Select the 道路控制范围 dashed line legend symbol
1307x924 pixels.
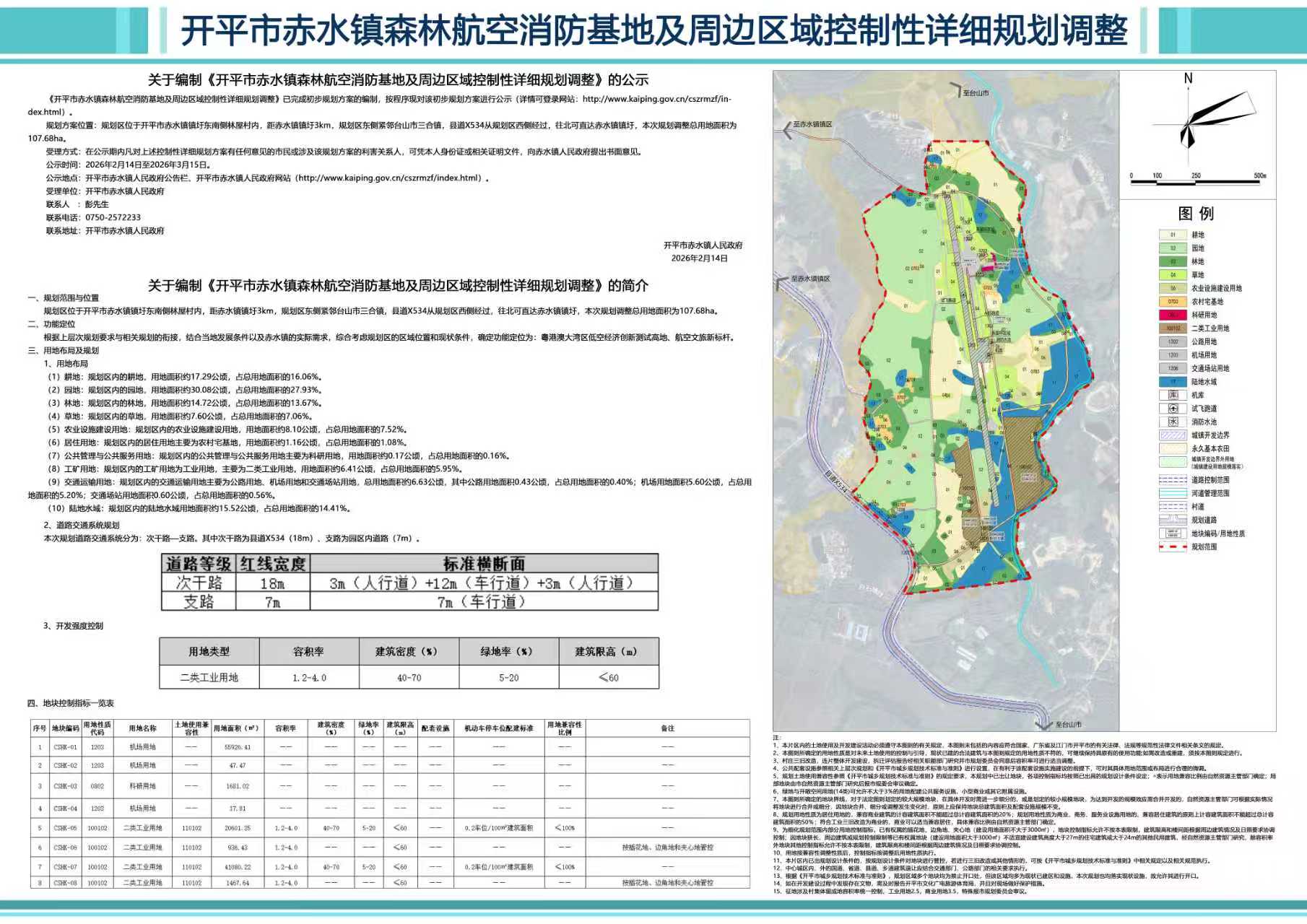pyautogui.click(x=1173, y=480)
